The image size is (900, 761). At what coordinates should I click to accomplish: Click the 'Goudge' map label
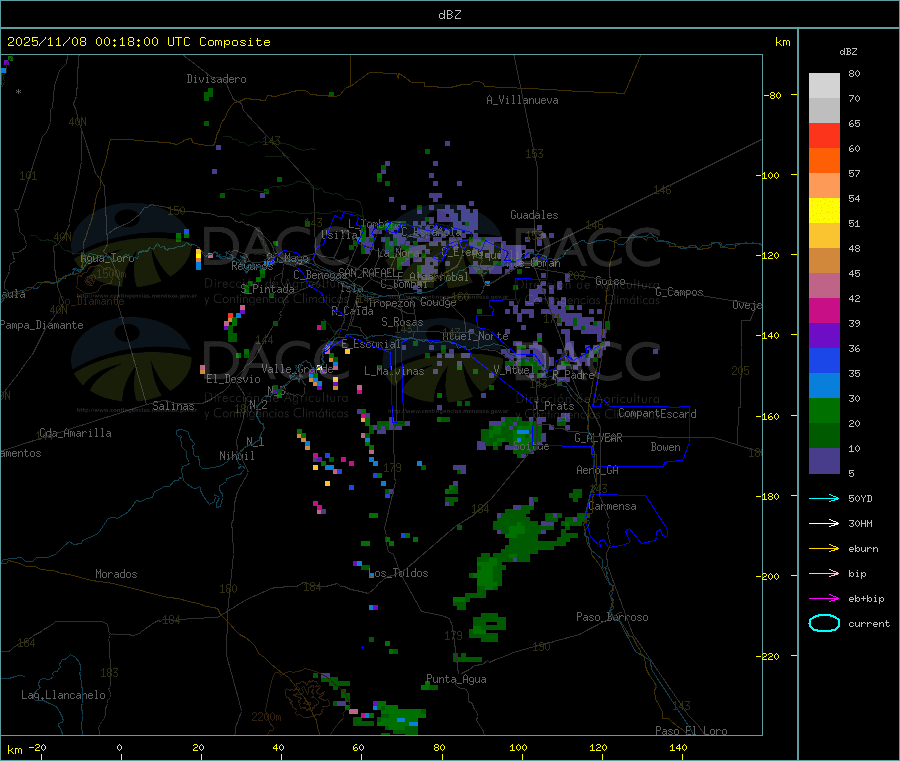[438, 302]
